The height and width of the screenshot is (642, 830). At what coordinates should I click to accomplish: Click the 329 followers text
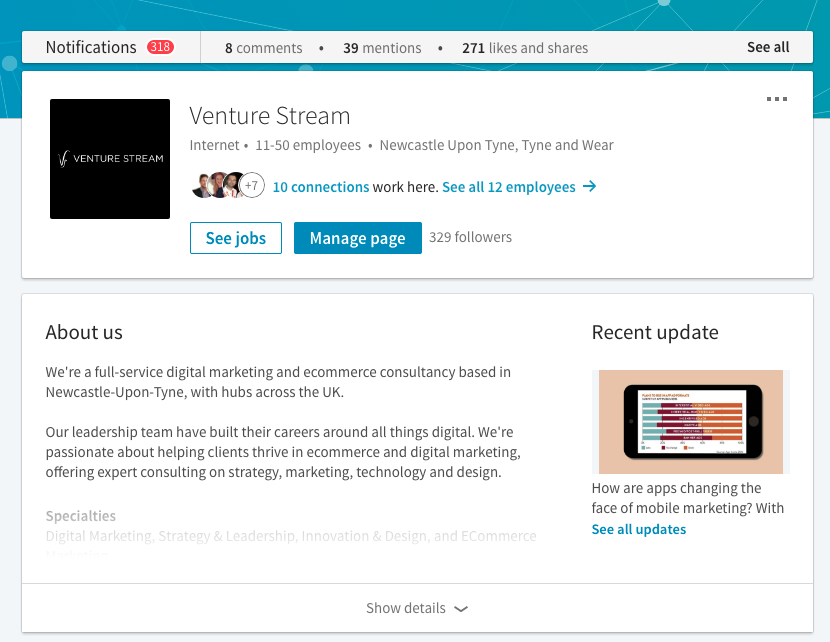[x=470, y=237]
